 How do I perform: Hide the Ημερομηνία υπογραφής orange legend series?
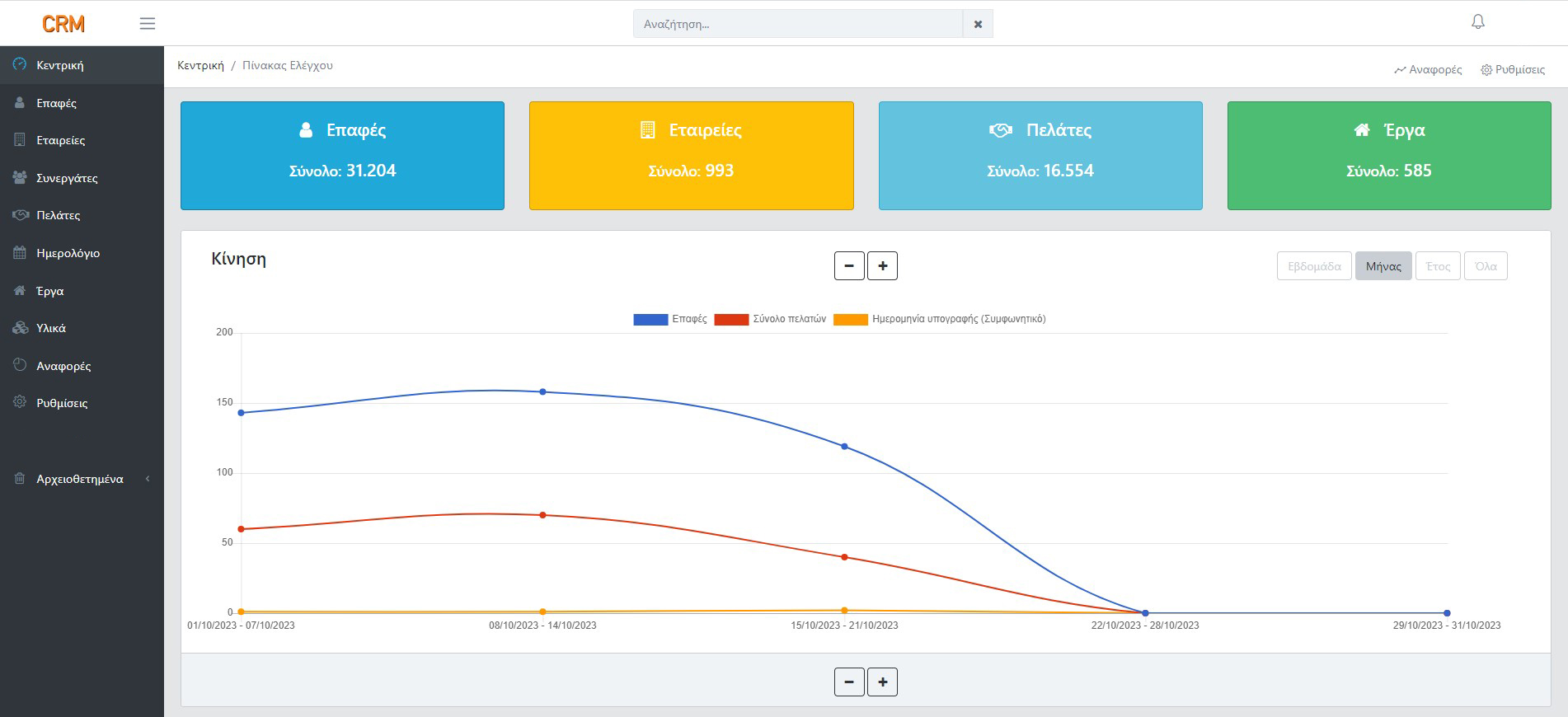pos(940,319)
